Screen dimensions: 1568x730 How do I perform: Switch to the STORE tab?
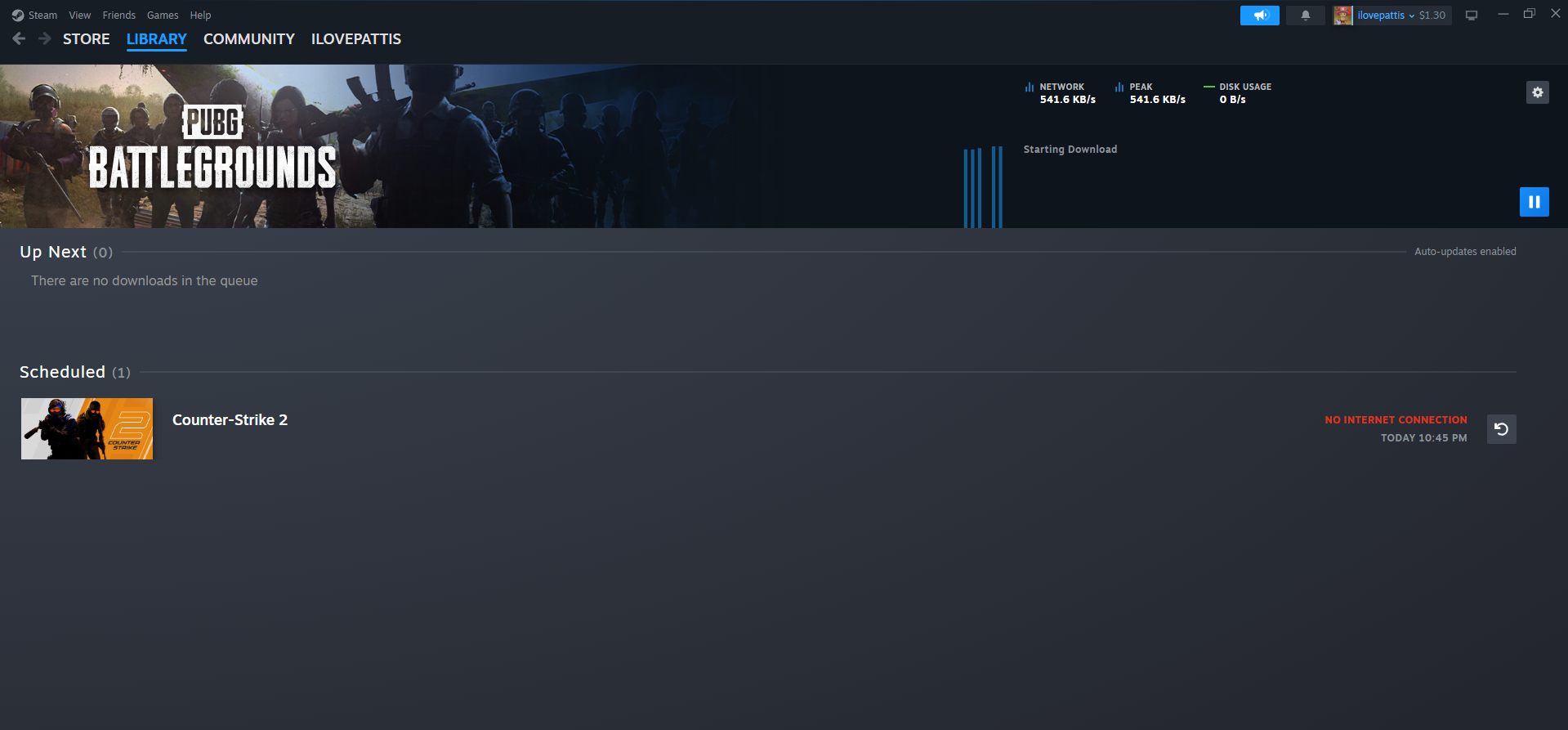pyautogui.click(x=87, y=39)
